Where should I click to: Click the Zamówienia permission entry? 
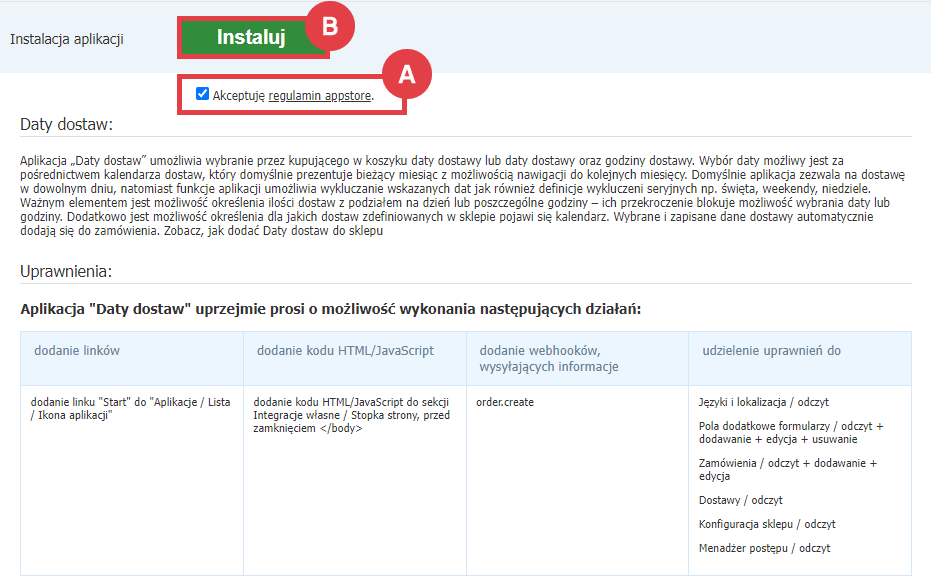[x=787, y=470]
